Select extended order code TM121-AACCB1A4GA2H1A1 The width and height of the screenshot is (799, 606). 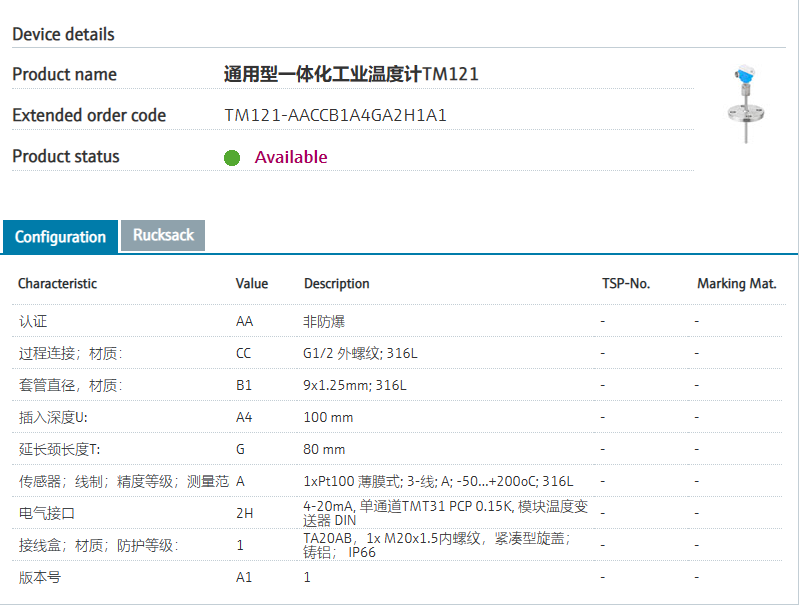pyautogui.click(x=335, y=116)
